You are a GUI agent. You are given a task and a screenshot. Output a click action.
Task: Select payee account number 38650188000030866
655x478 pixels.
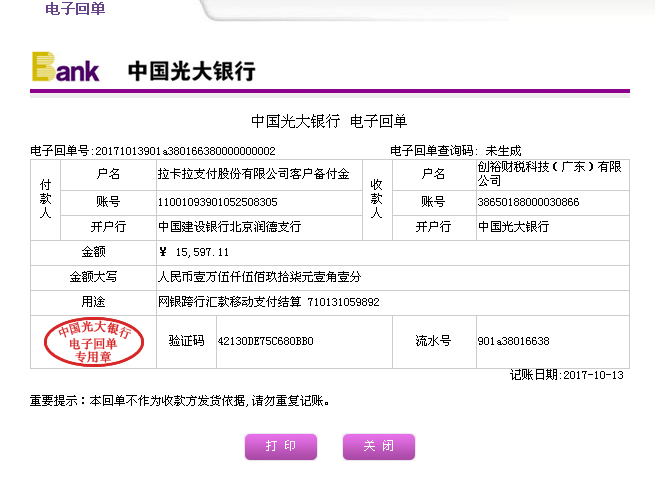pyautogui.click(x=528, y=202)
